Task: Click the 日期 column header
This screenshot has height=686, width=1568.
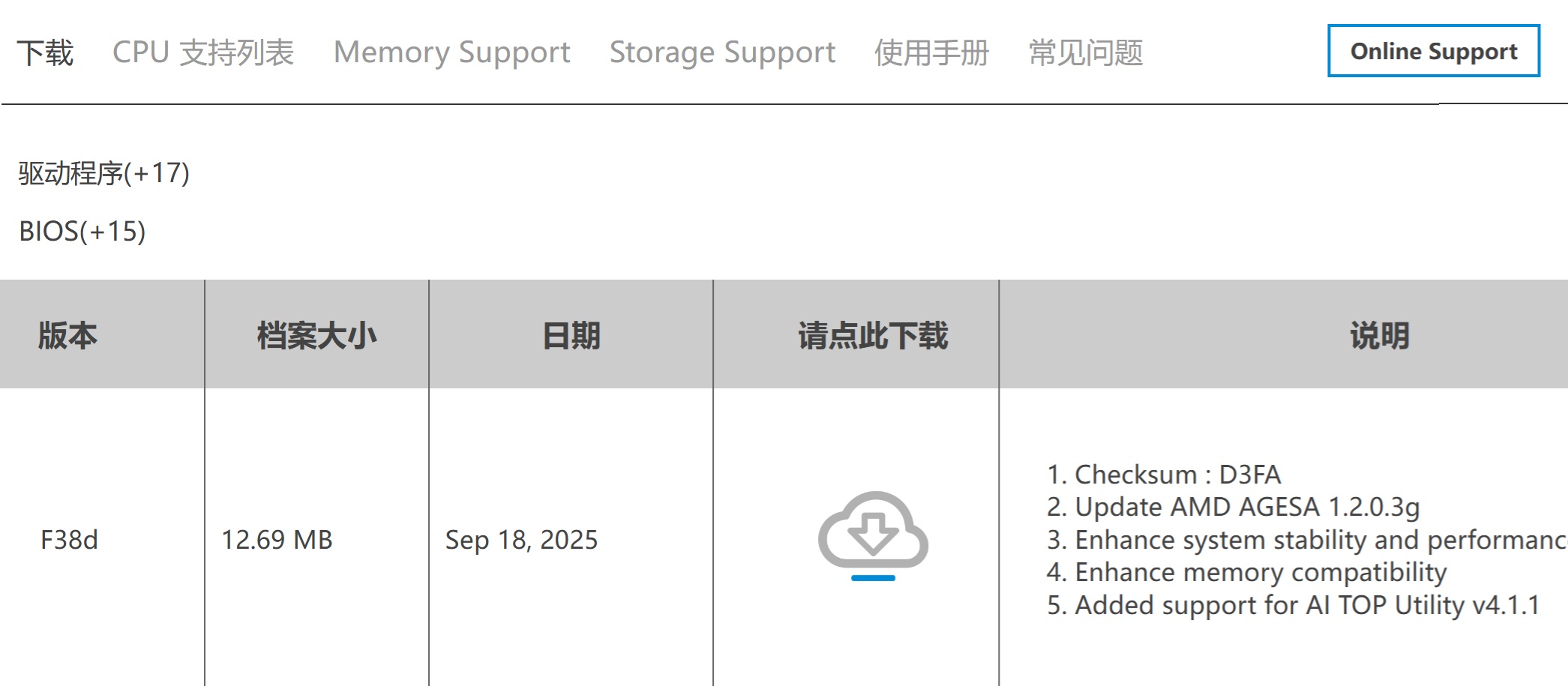Action: click(572, 337)
